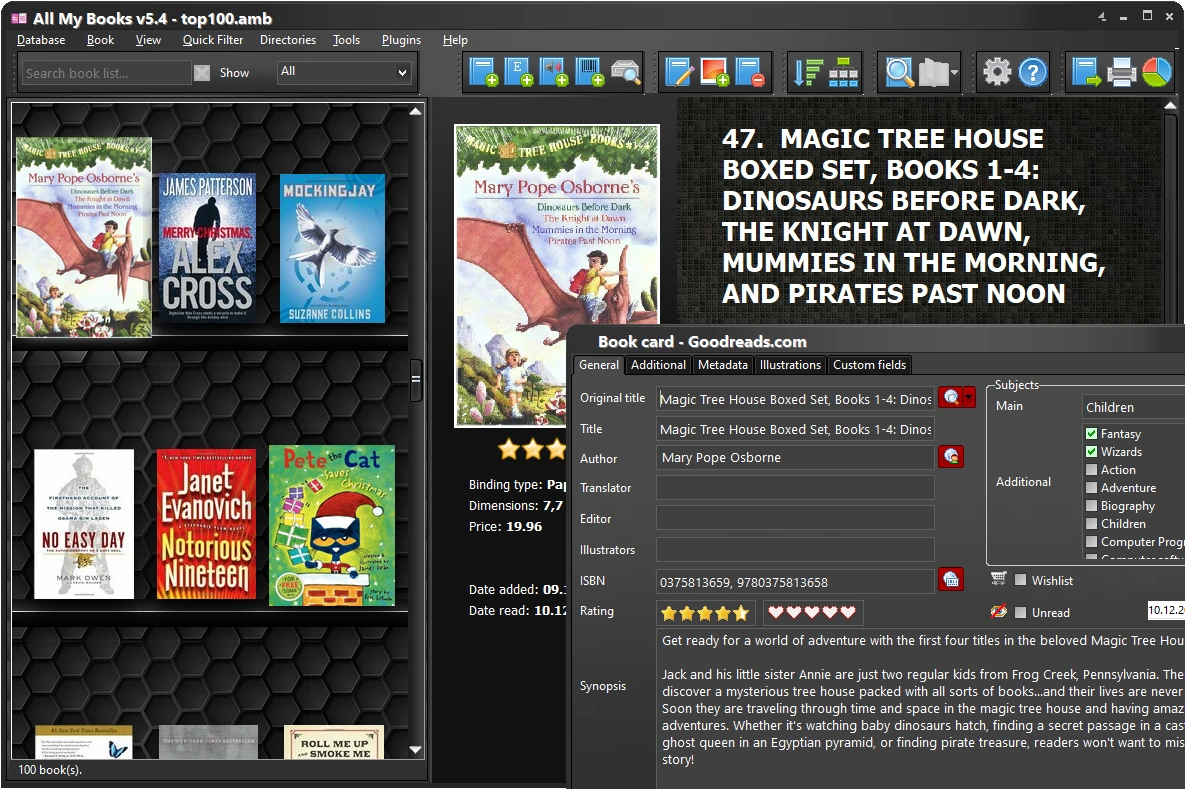This screenshot has height=789, width=1185.
Task: Open the Show filter dropdown set to All
Action: coord(345,73)
